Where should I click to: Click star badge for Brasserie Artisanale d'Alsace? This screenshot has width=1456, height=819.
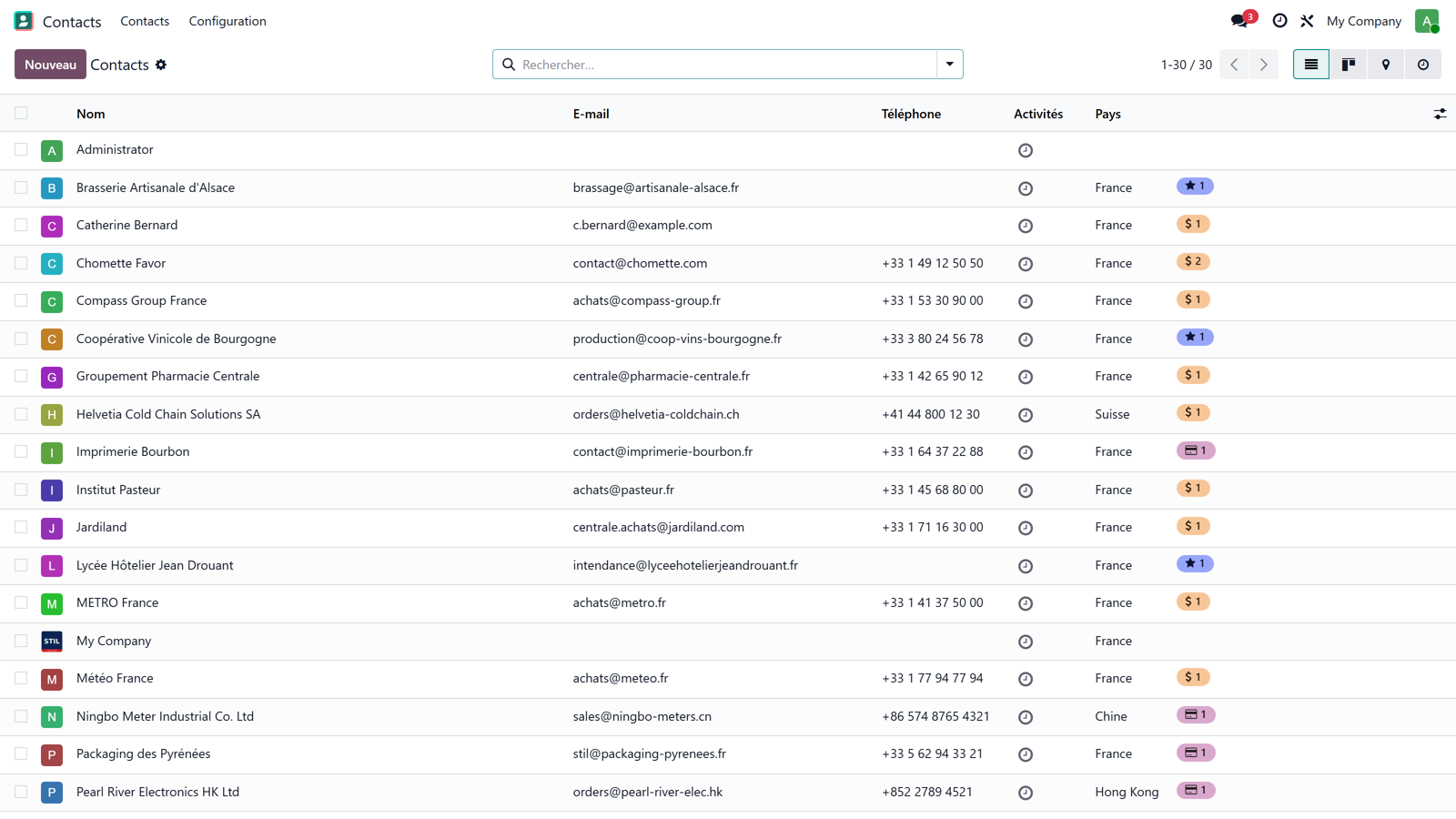[1195, 186]
